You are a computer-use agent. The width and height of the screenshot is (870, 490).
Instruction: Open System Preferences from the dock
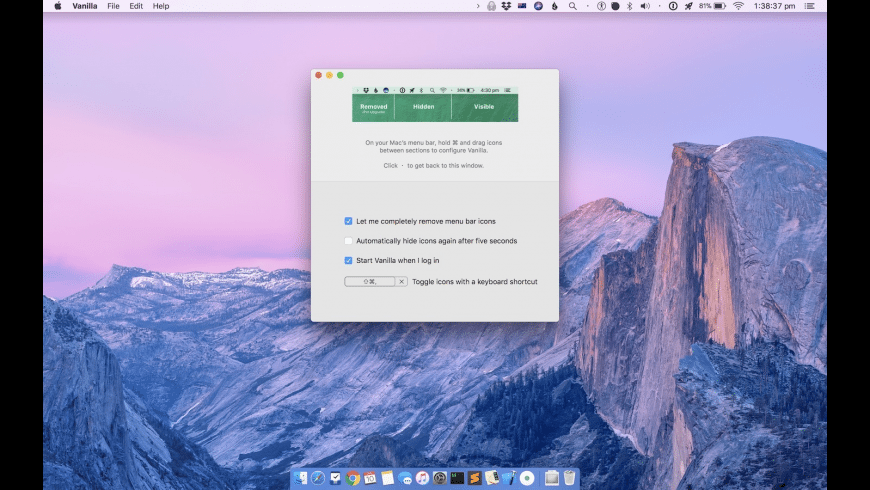[x=439, y=478]
